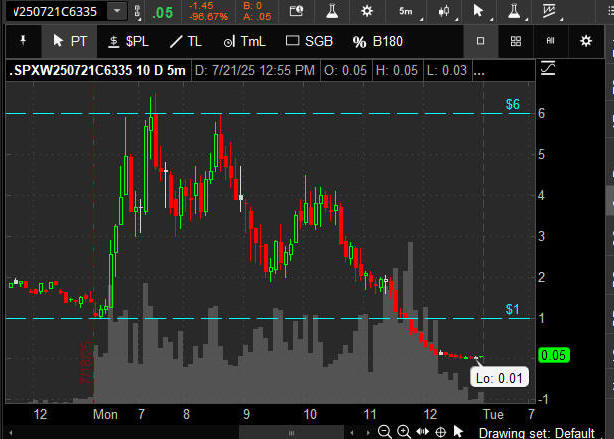Screen dimensions: 614x439
Task: Select the TL trendline tool
Action: (186, 41)
